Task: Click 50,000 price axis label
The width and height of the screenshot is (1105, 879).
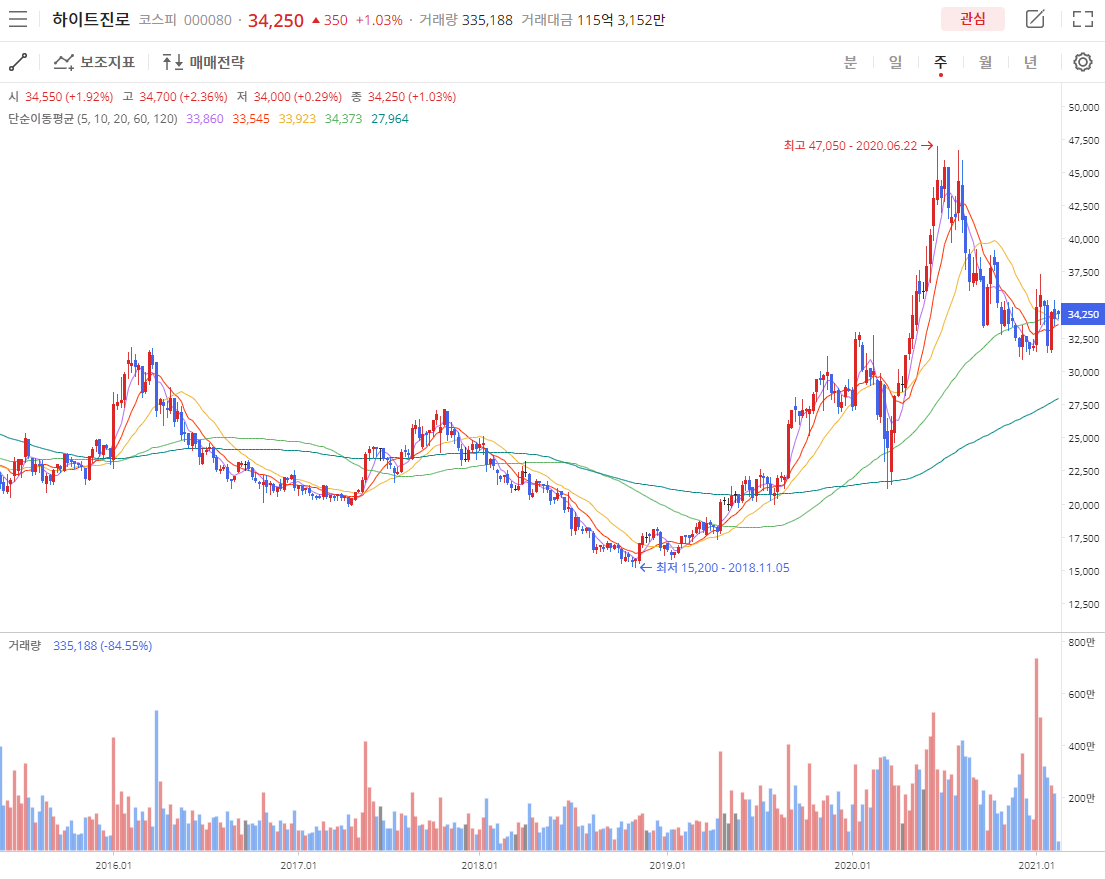Action: click(x=1083, y=107)
